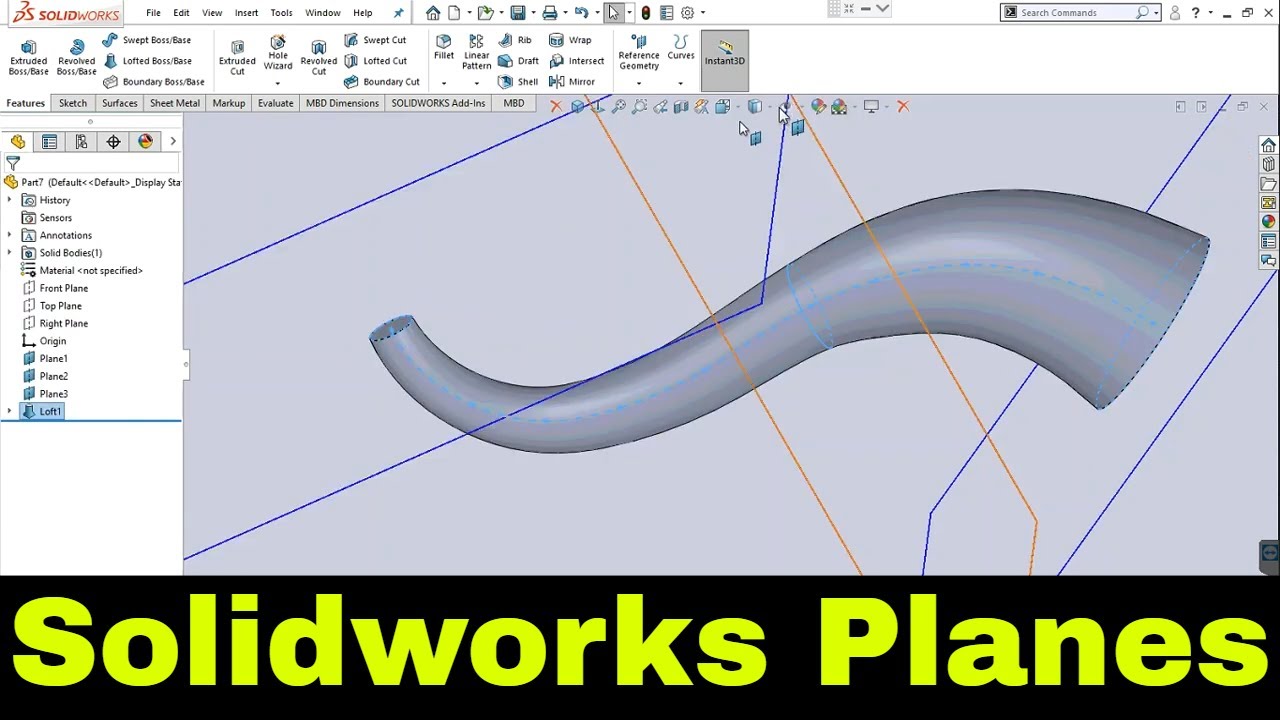Open the Hole Wizard tool
This screenshot has width=1280, height=720.
click(278, 54)
